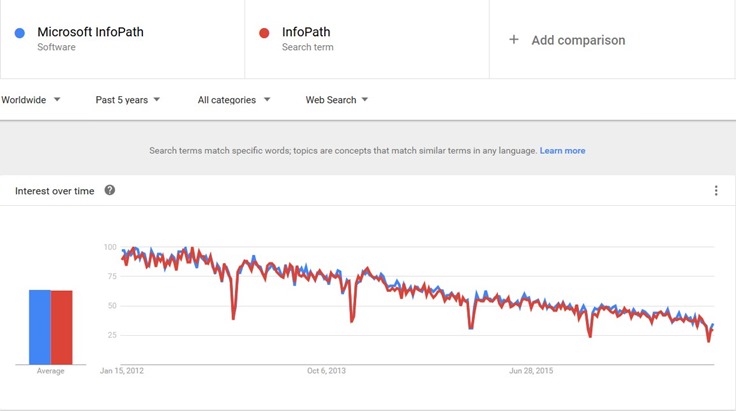Open the three-dot chart options menu
The height and width of the screenshot is (411, 736).
716,190
